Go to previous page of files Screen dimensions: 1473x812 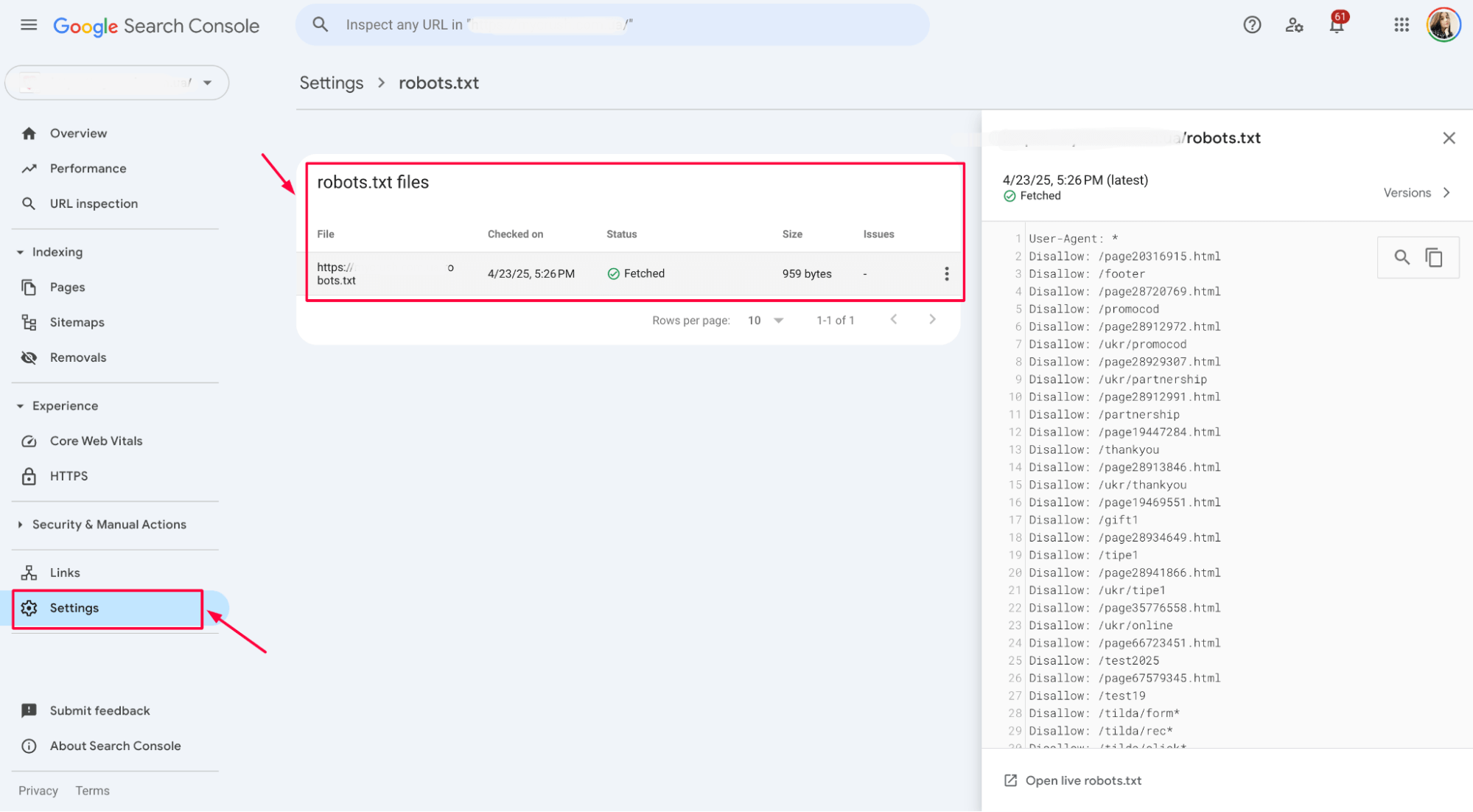point(894,320)
